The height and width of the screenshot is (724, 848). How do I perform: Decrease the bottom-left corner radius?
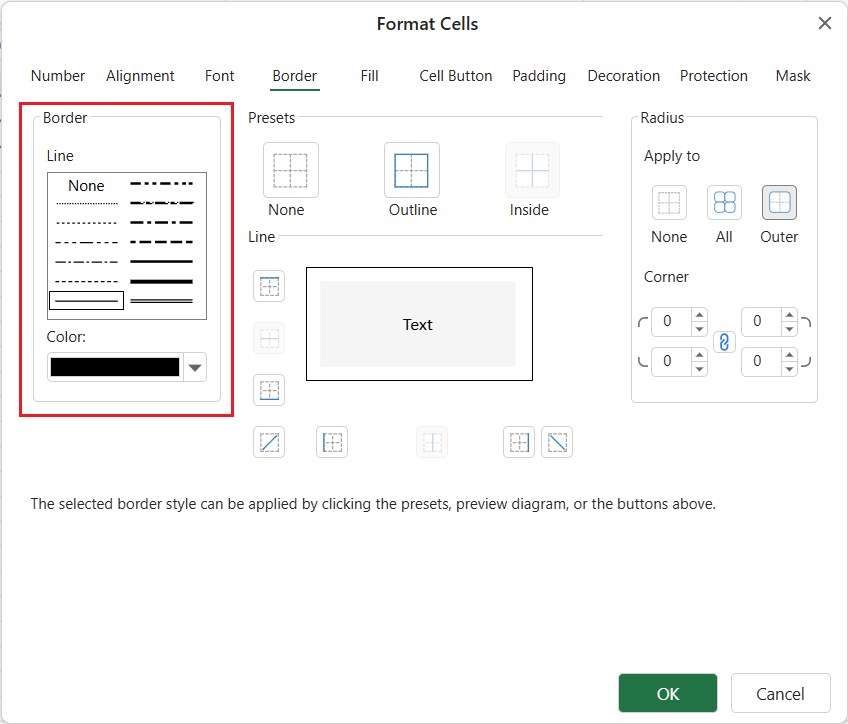pyautogui.click(x=700, y=369)
